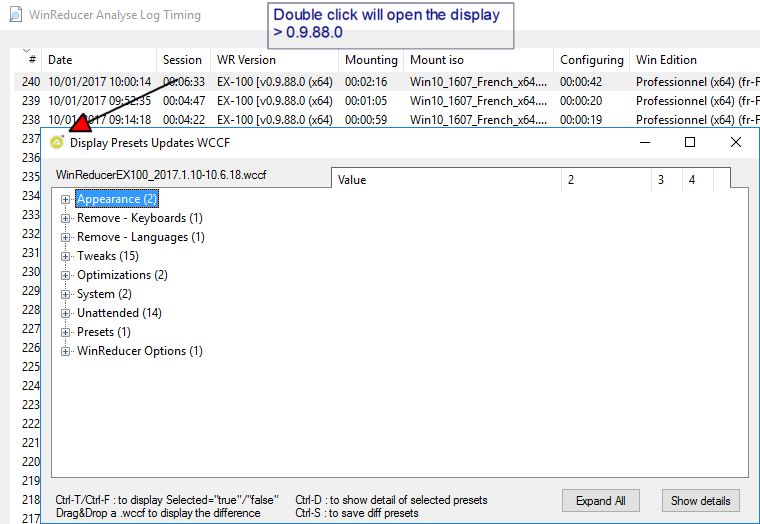Click the # column header in log list
Image resolution: width=760 pixels, height=524 pixels.
click(27, 60)
